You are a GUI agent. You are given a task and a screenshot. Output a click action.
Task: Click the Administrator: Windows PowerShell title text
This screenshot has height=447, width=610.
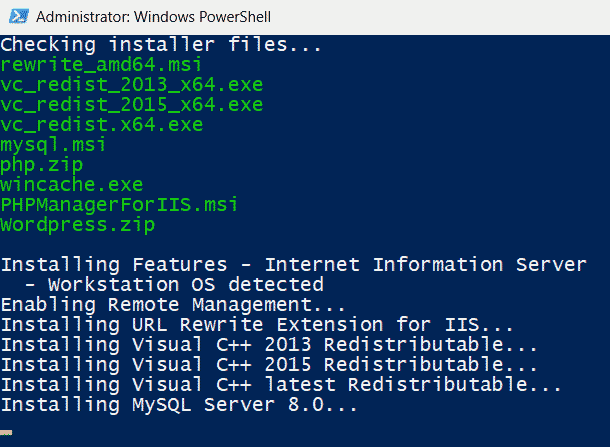point(153,17)
